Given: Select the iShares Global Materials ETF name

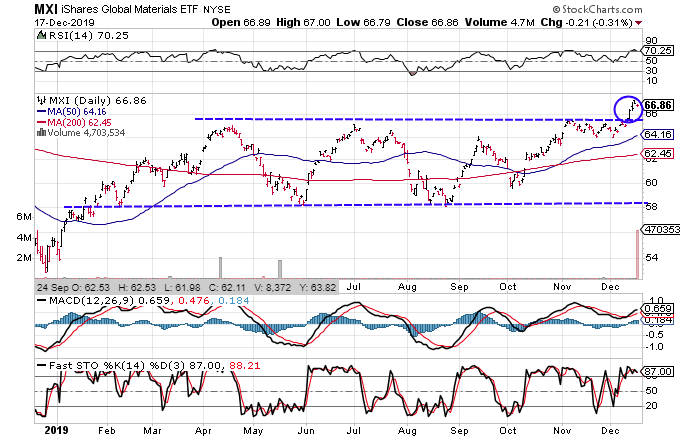Looking at the screenshot, I should (131, 10).
